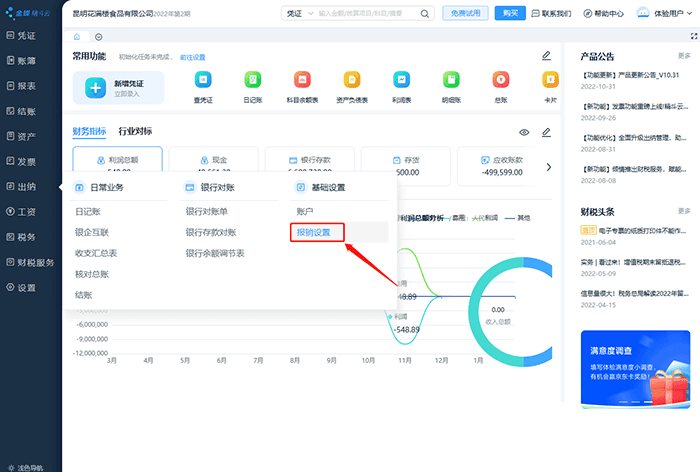Image resolution: width=700 pixels, height=472 pixels.
Task: Open 工资 in the sidebar
Action: pyautogui.click(x=21, y=212)
